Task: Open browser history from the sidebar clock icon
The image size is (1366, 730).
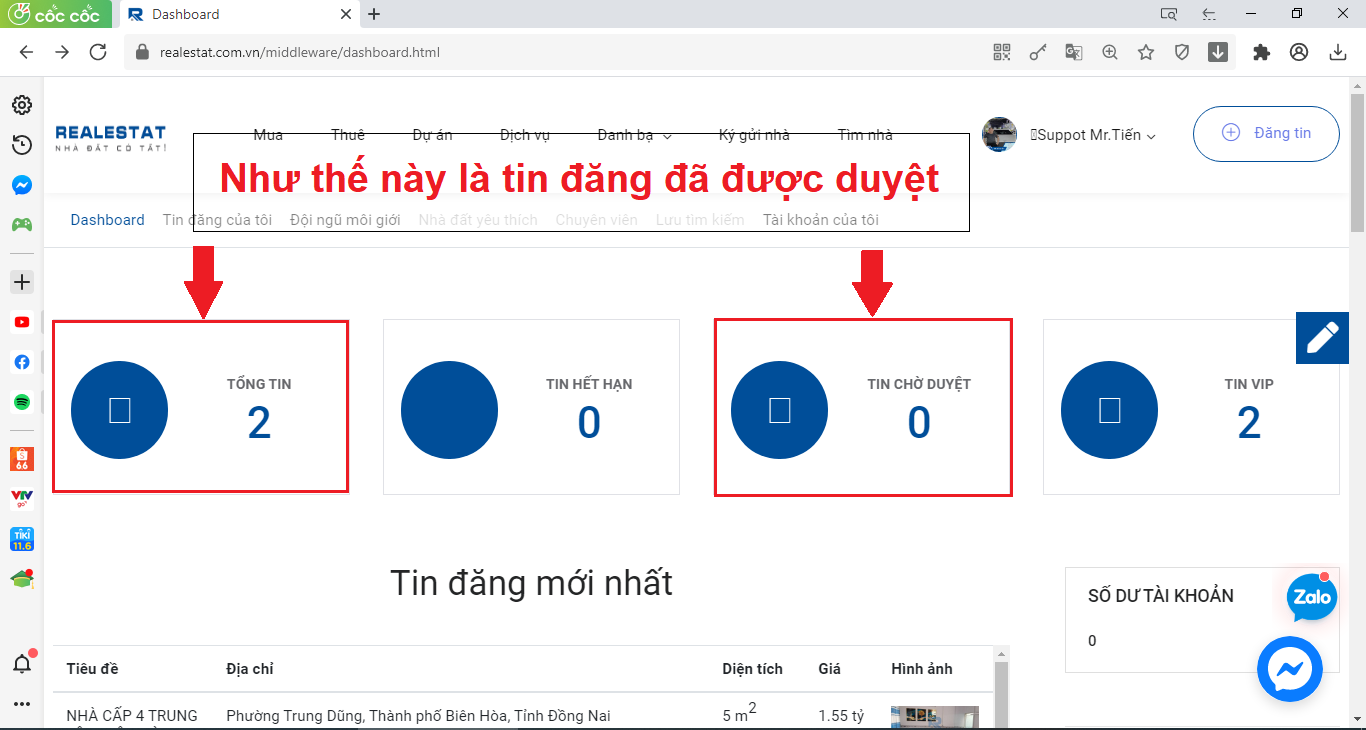Action: [x=21, y=145]
